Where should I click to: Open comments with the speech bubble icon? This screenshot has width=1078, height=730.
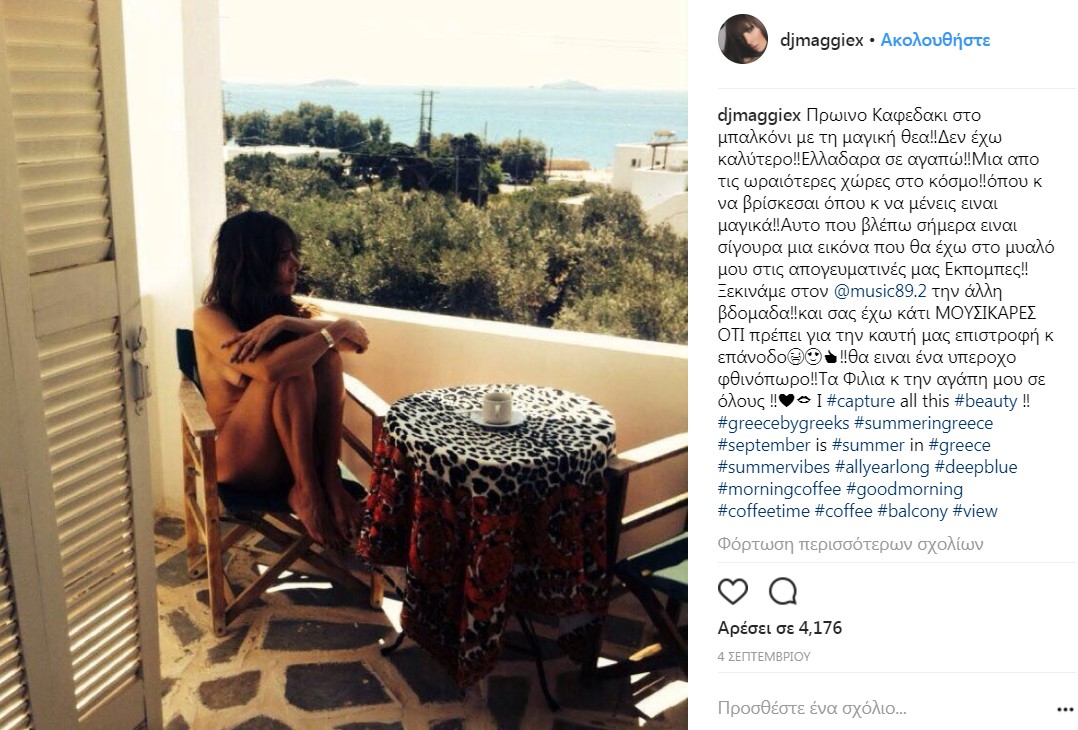(x=782, y=591)
